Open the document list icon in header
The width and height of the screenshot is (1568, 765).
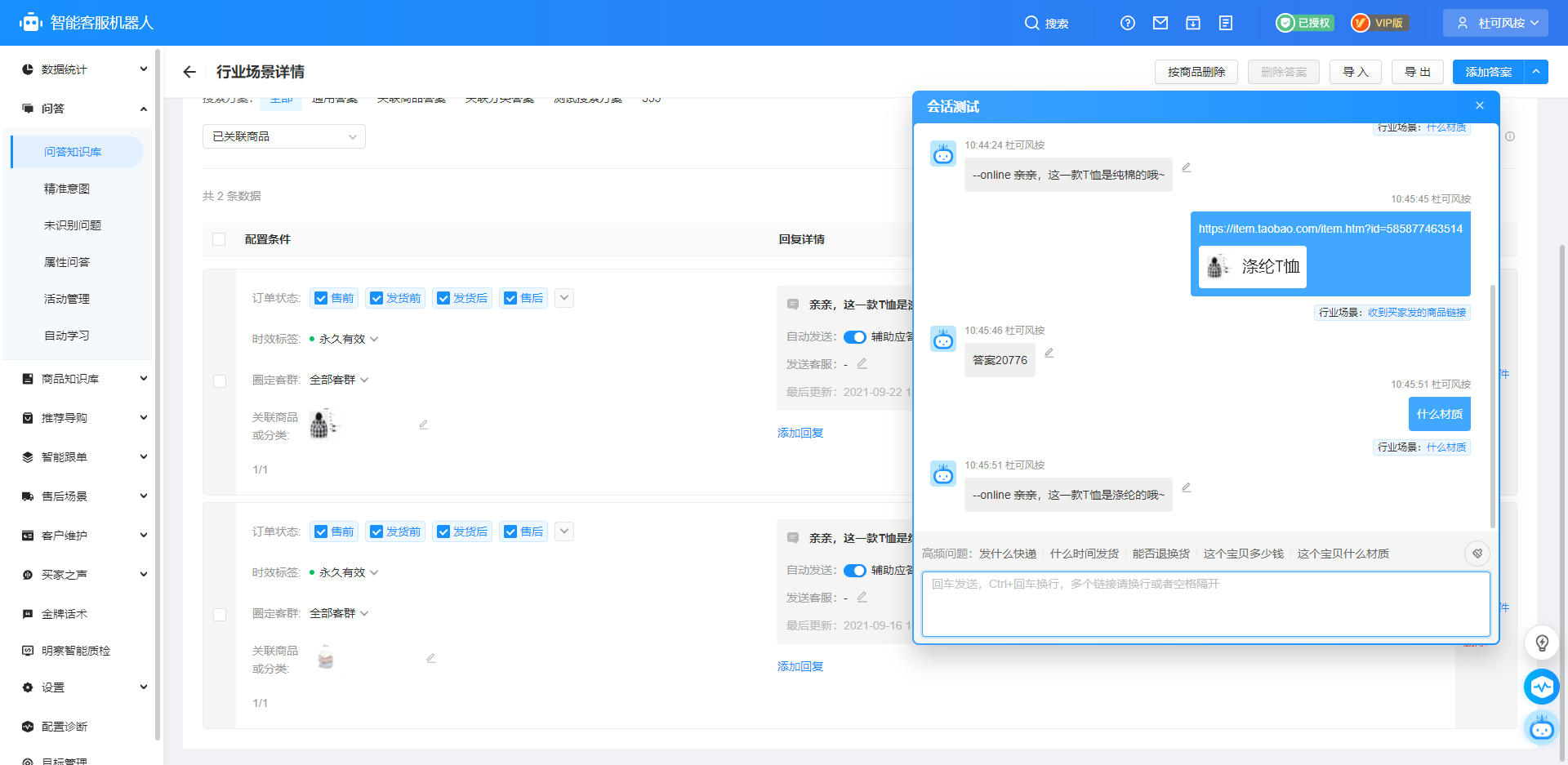[1226, 23]
